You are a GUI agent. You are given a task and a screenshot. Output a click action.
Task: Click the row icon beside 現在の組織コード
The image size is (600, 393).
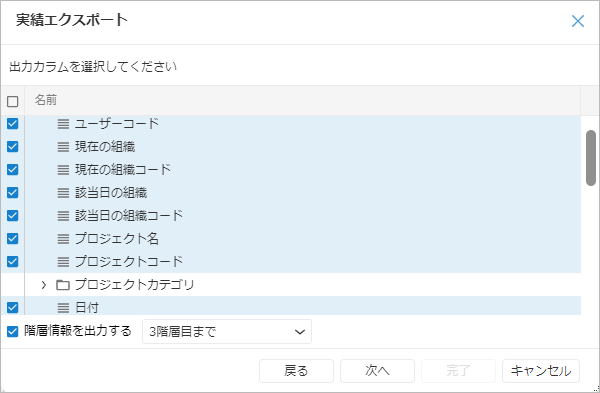click(x=63, y=170)
